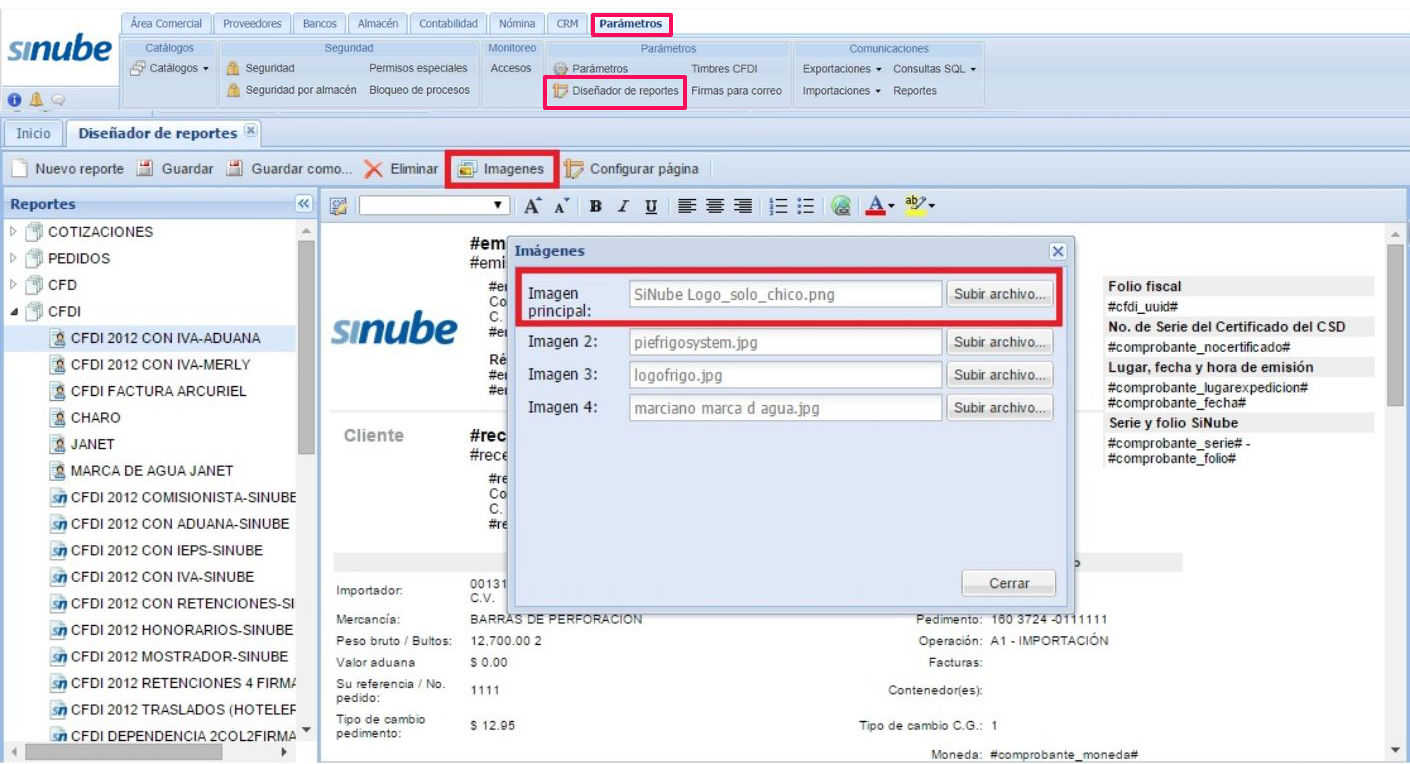The height and width of the screenshot is (764, 1410).
Task: Center-align text using the toolbar icon
Action: [715, 206]
